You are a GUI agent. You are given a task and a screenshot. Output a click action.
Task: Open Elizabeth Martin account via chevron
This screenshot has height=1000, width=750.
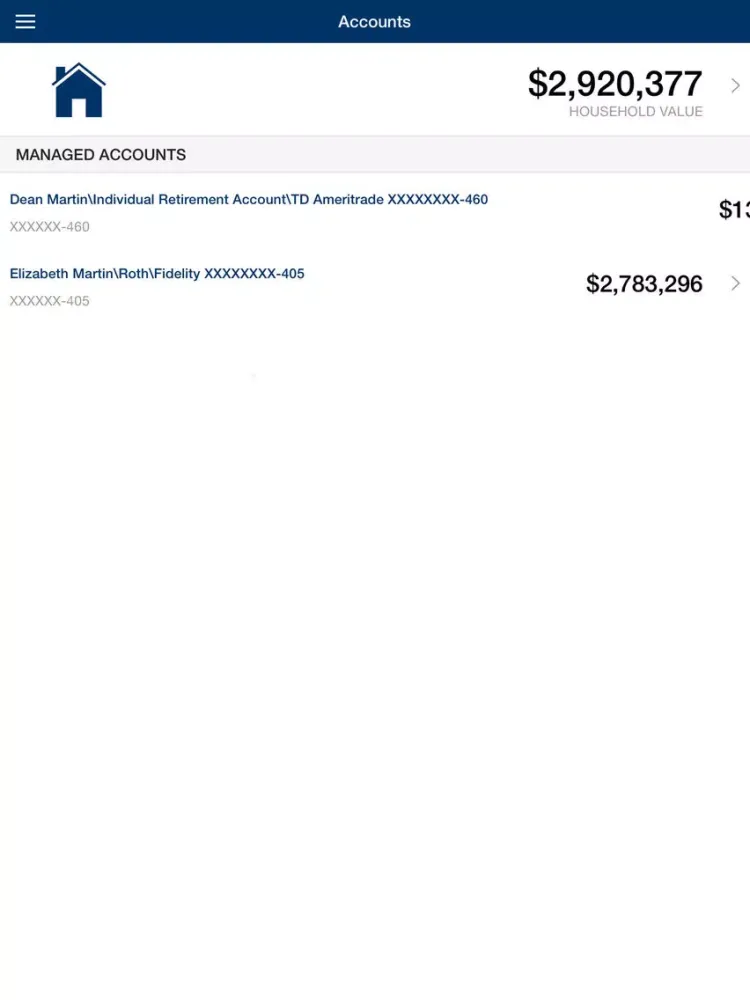click(x=736, y=283)
